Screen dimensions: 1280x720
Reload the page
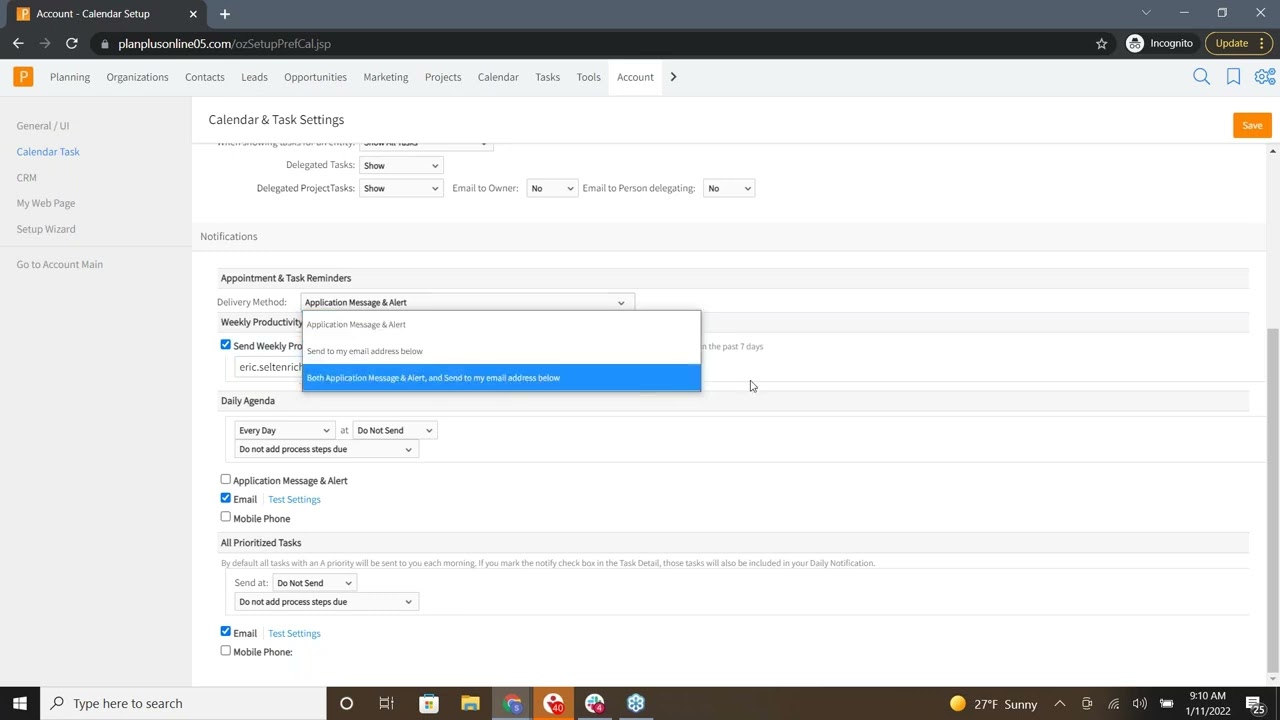(x=72, y=43)
